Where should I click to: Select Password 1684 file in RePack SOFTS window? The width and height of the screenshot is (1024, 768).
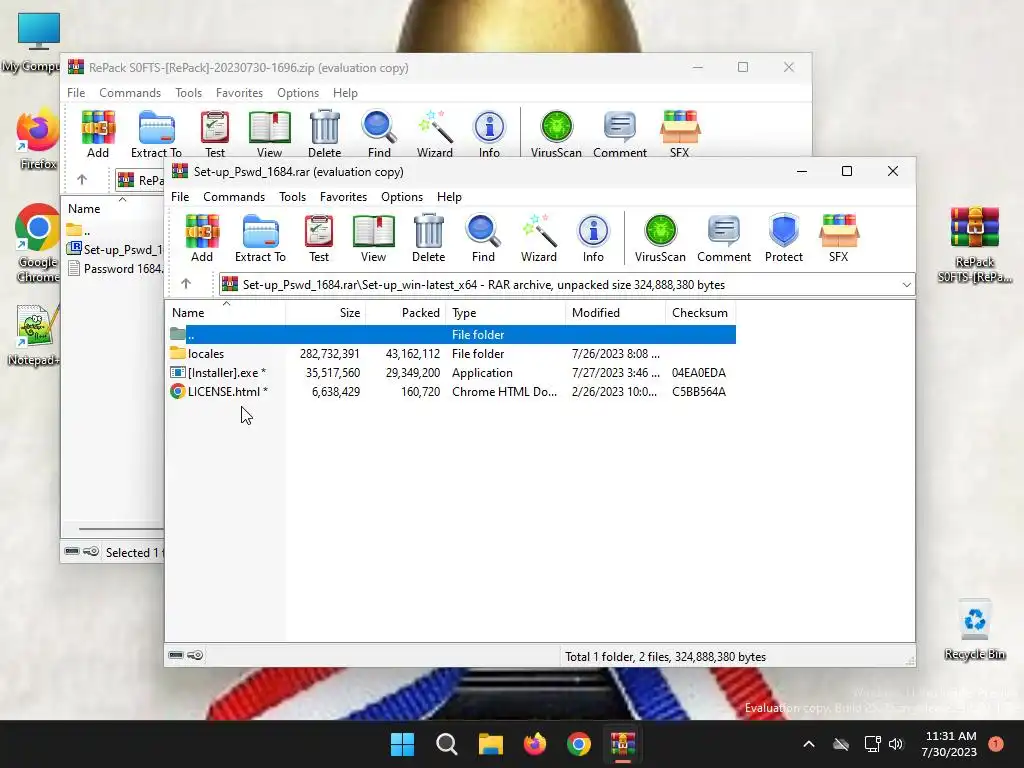(x=116, y=268)
